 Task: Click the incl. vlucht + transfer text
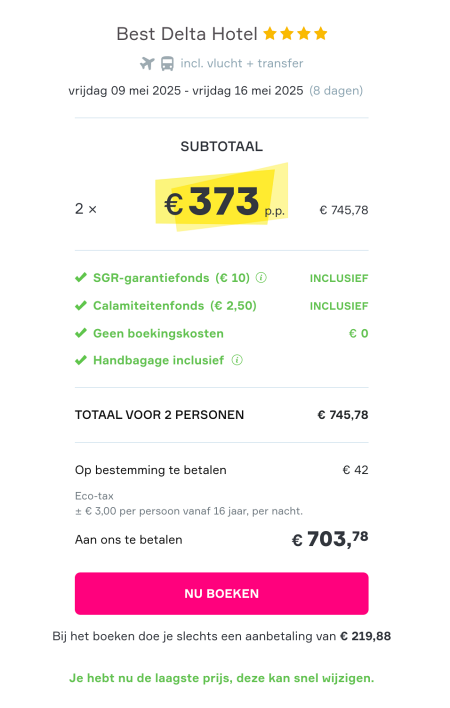click(241, 63)
